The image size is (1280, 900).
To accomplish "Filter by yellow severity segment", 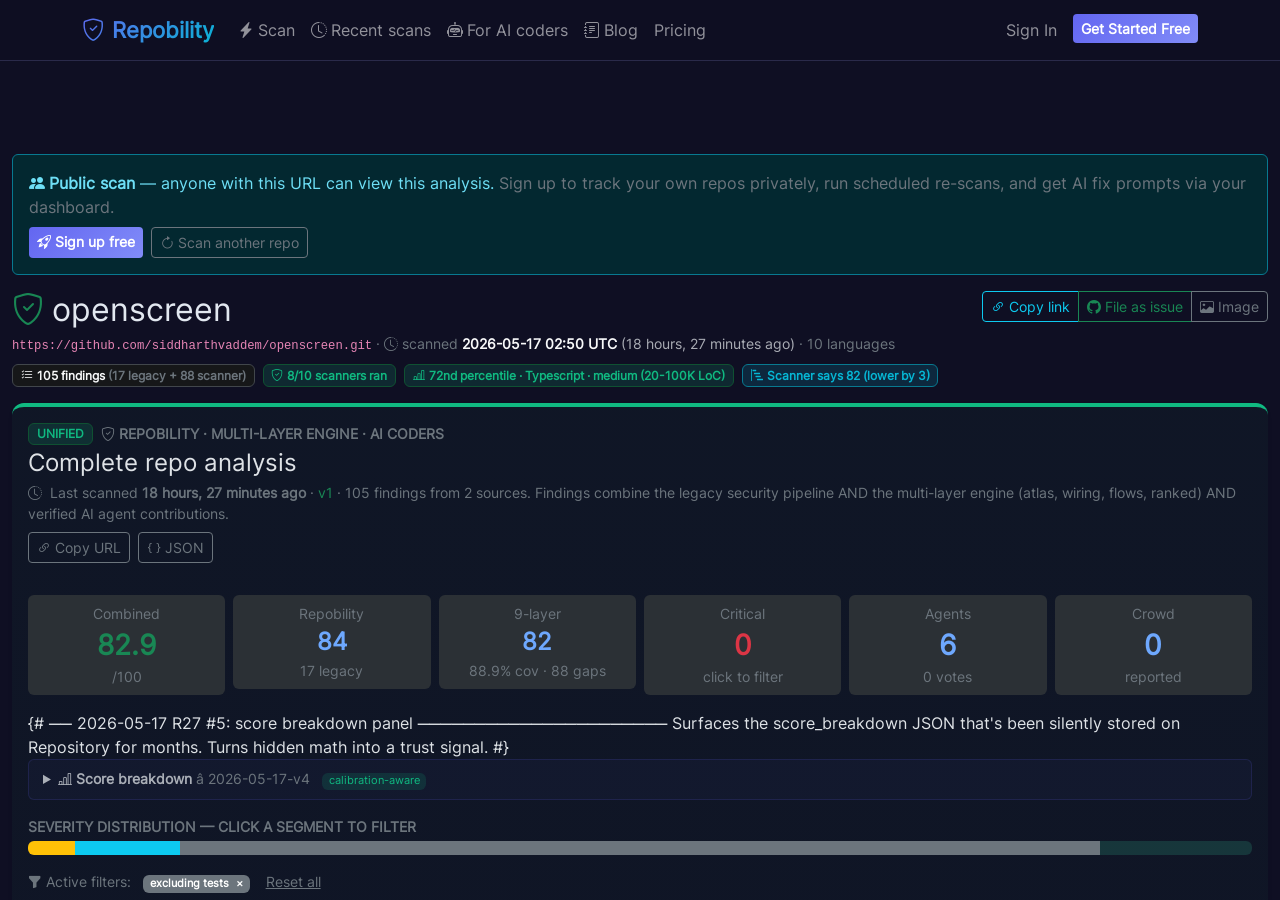I will (x=51, y=848).
